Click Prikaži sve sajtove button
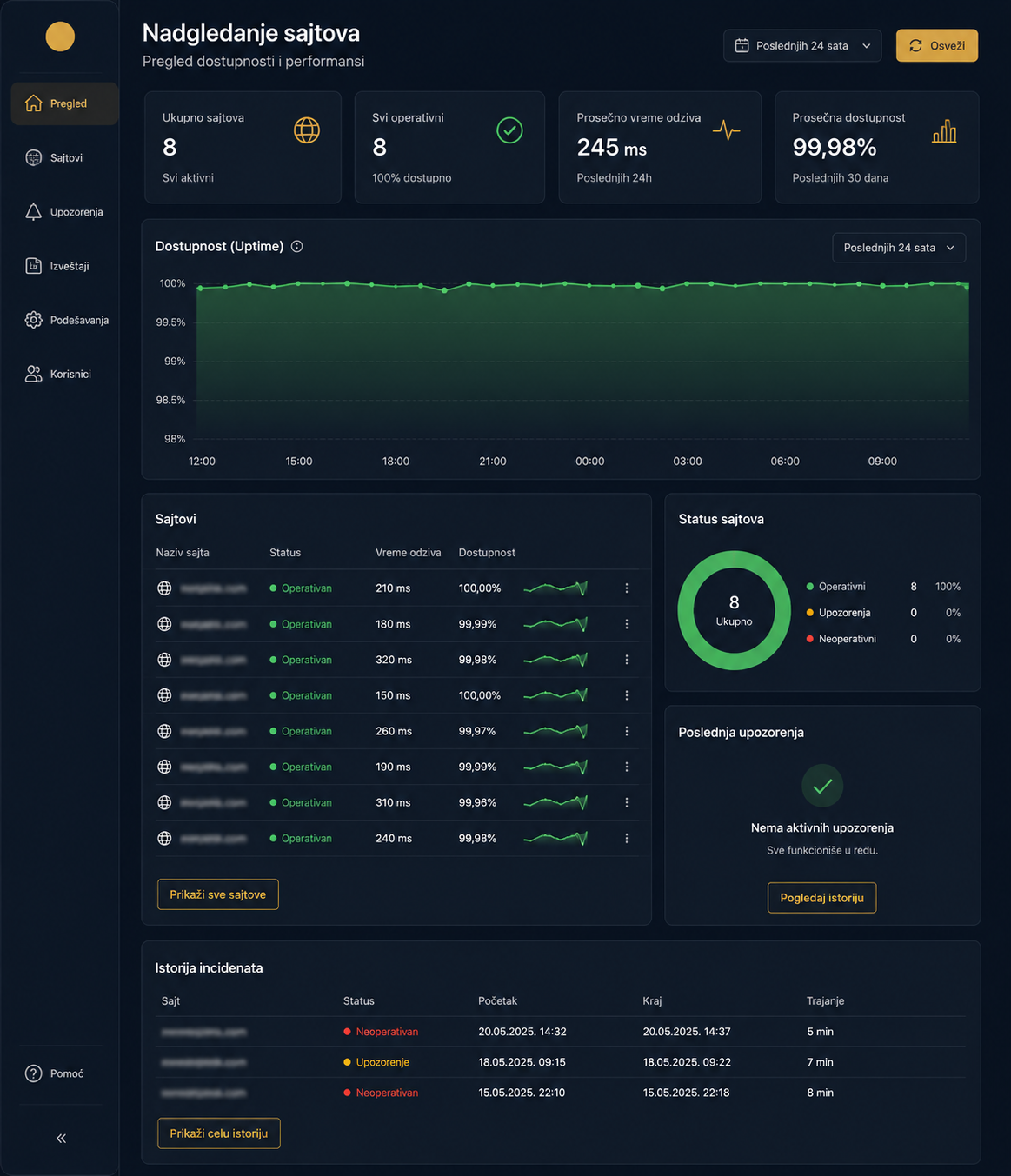 click(218, 894)
